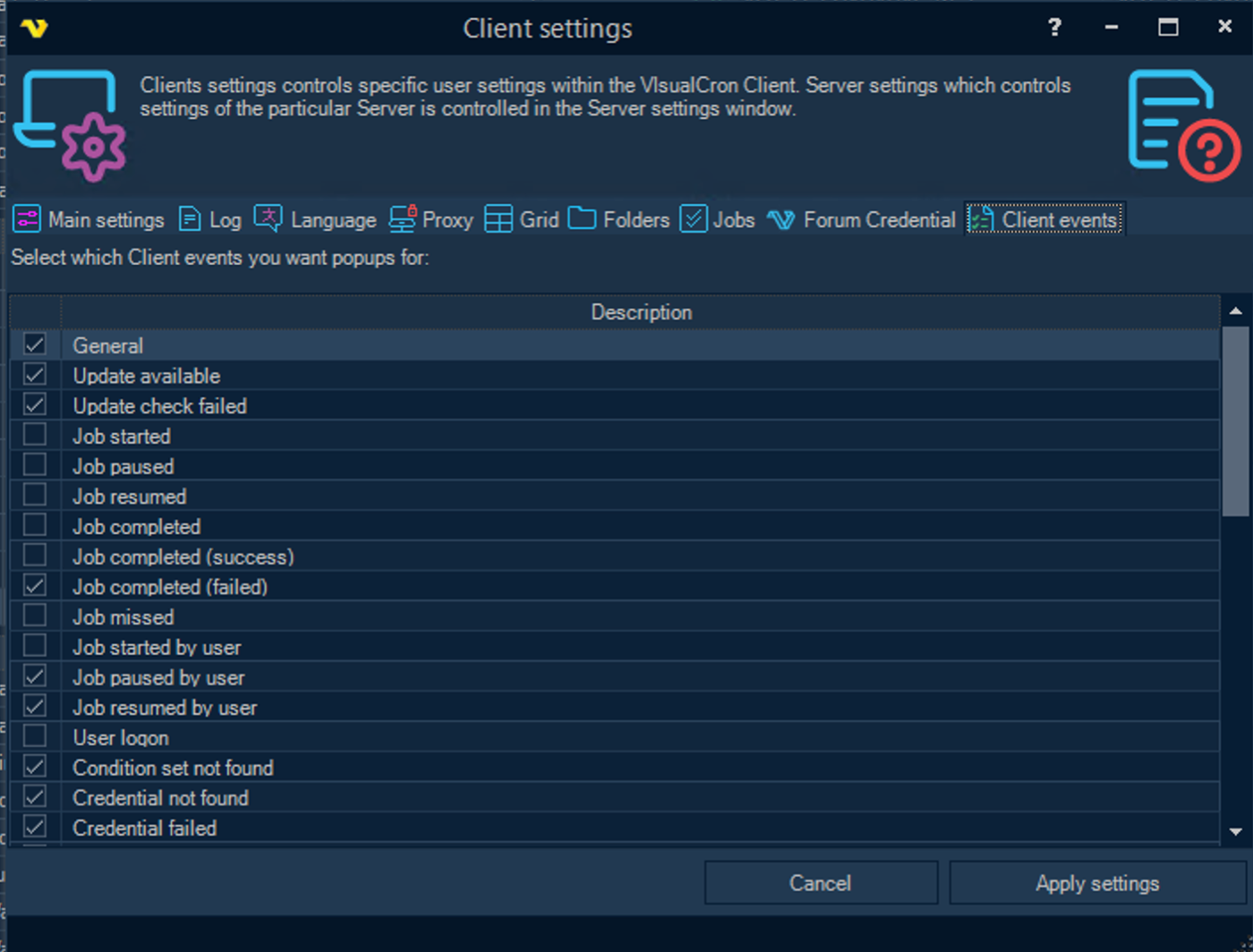This screenshot has width=1253, height=952.
Task: Click the Language tab translate icon
Action: pyautogui.click(x=268, y=217)
